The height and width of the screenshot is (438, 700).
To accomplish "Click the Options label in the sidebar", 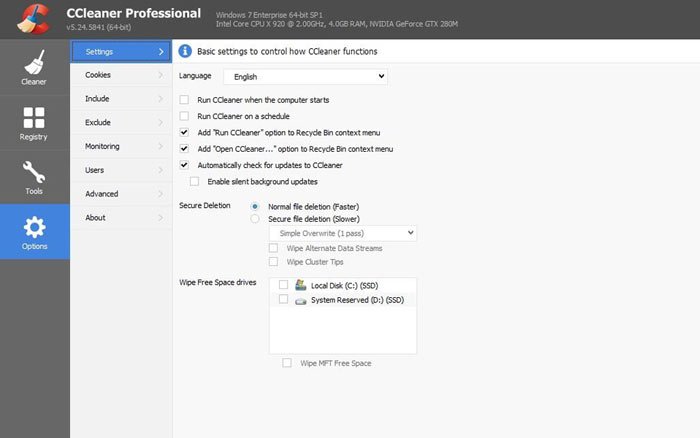I will pyautogui.click(x=34, y=246).
